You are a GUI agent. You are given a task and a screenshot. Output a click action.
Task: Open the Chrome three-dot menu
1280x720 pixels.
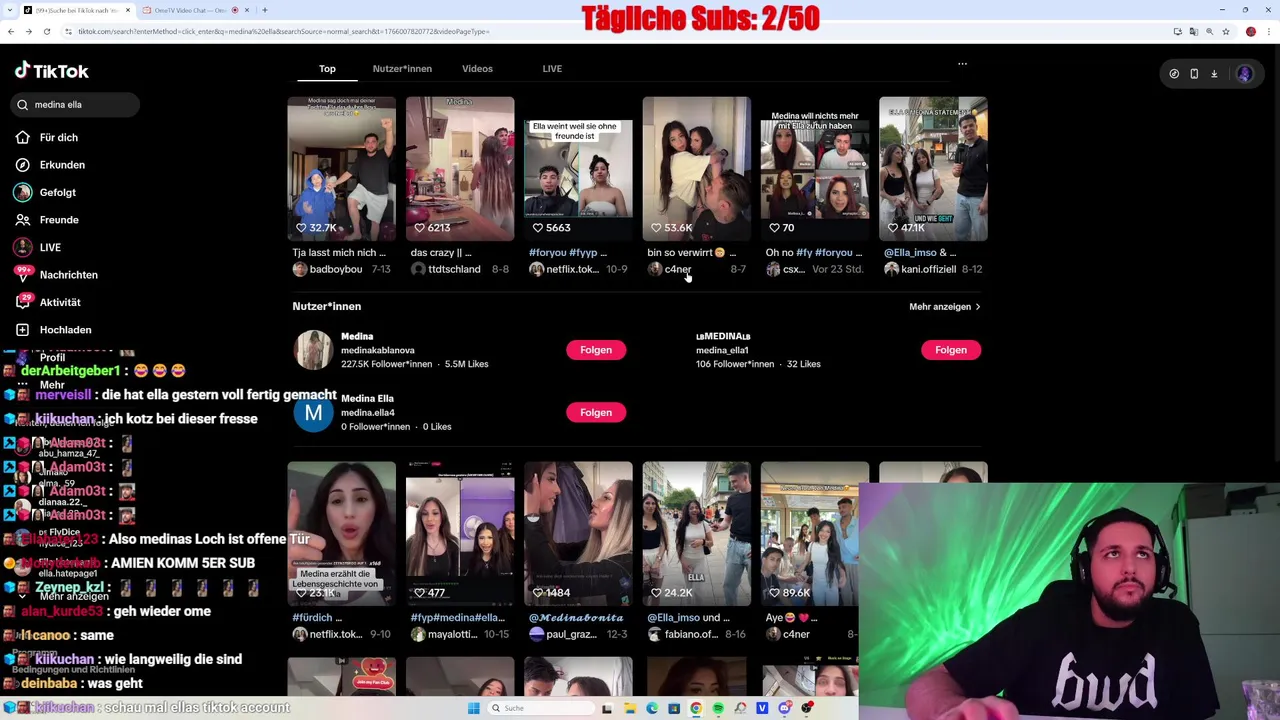tap(1269, 32)
